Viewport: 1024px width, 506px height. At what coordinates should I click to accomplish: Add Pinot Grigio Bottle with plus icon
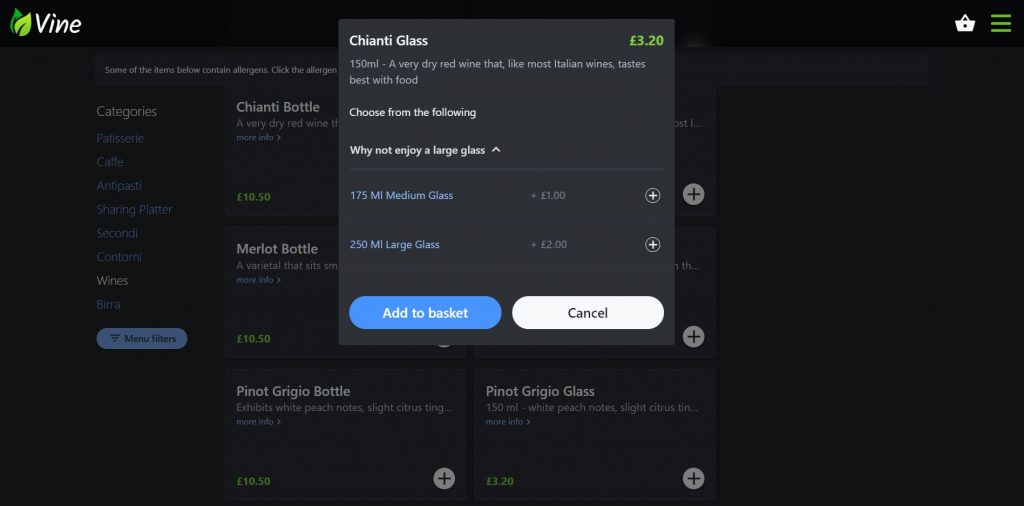(x=444, y=479)
